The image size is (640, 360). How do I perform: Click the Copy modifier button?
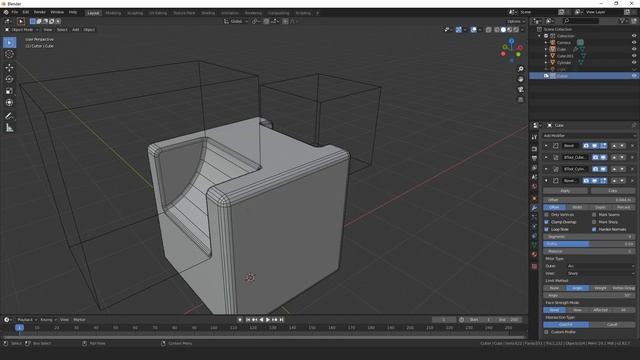click(x=613, y=191)
